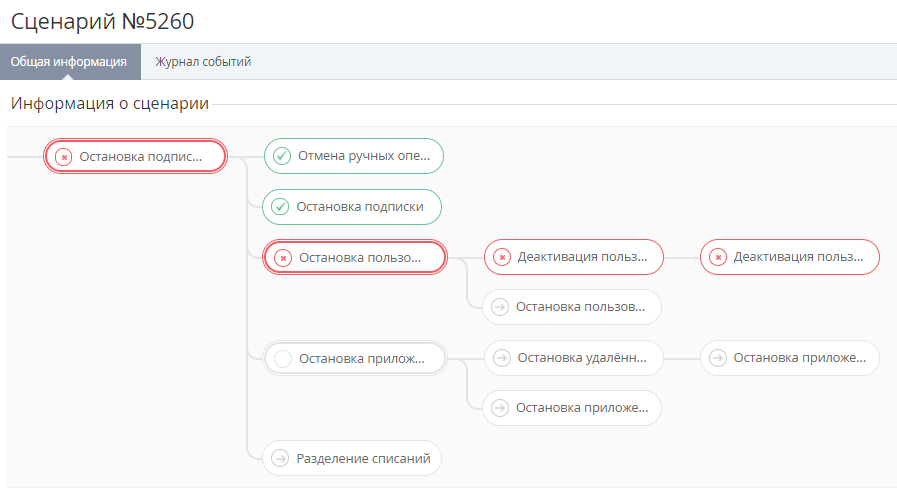Click gray arrow icon of Остановка пользов step
Screen dimensions: 897x494
[501, 307]
